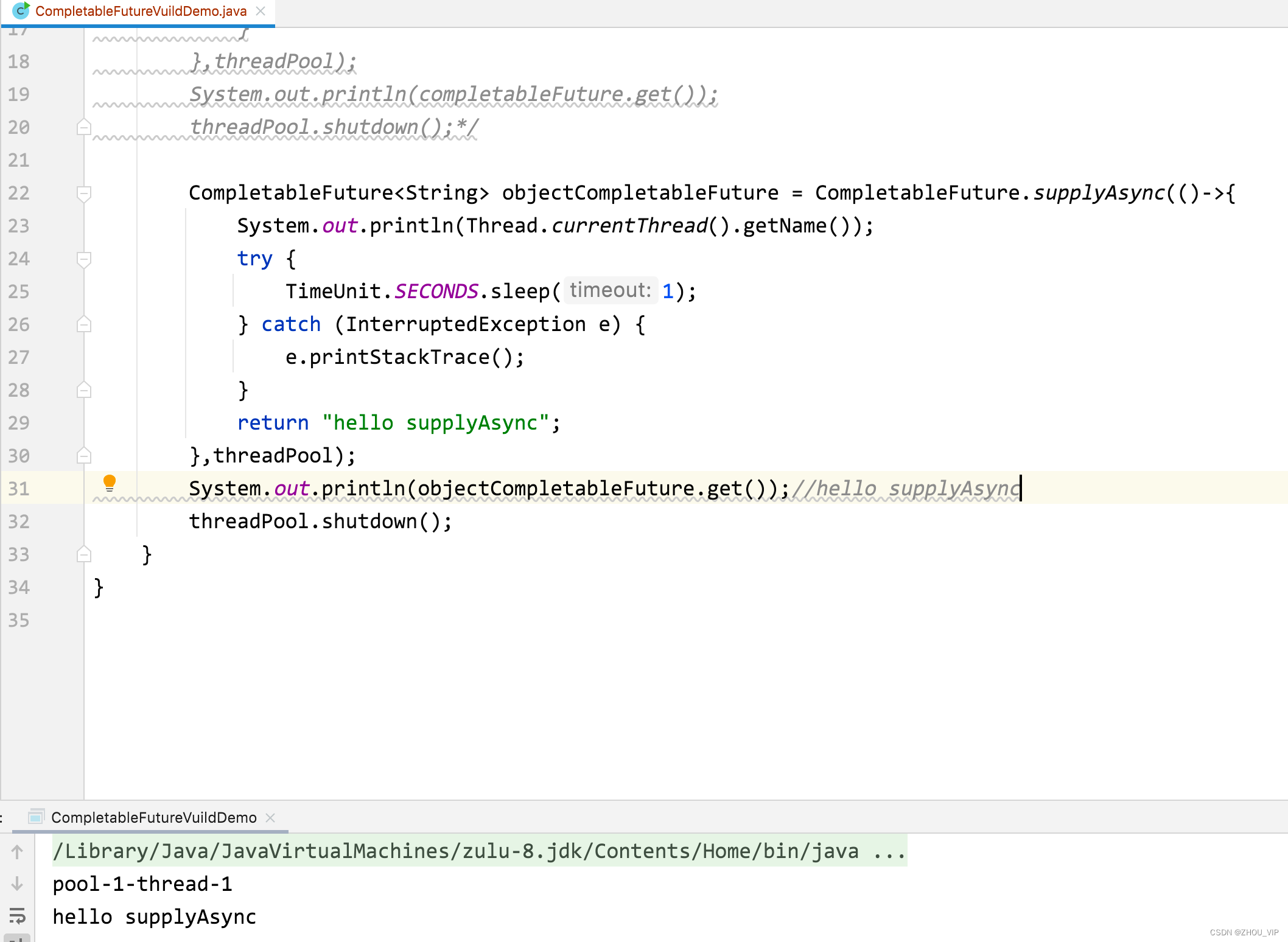Click the fold end marker at line 28
The height and width of the screenshot is (942, 1288).
(84, 390)
